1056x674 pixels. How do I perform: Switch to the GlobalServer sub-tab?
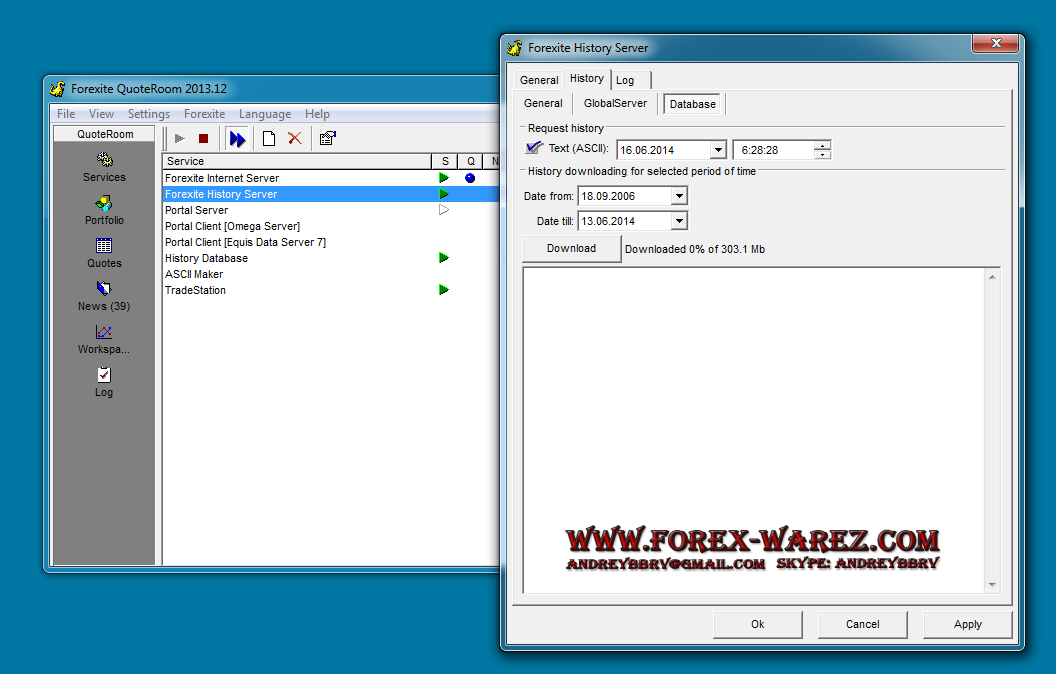pos(615,103)
